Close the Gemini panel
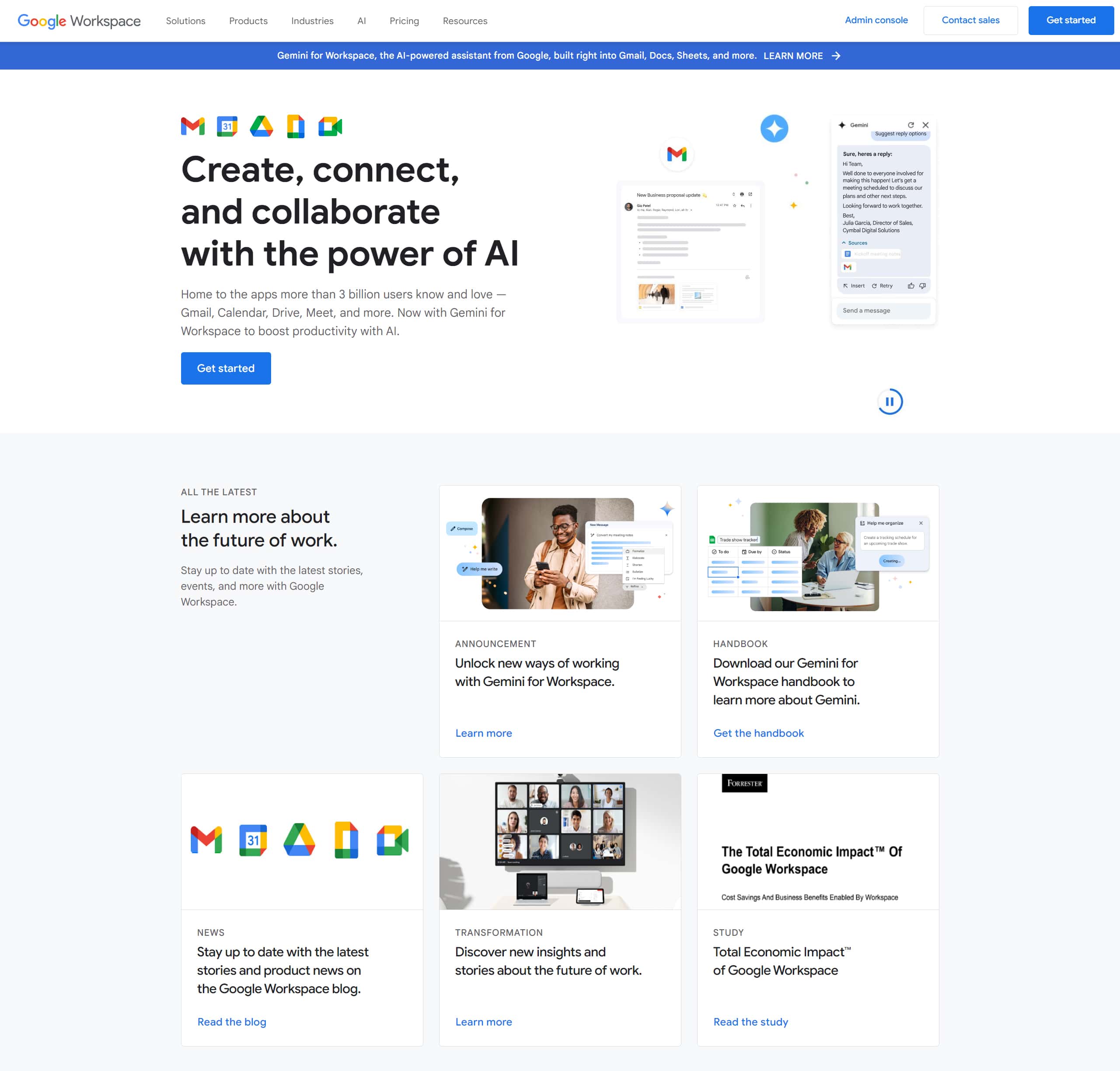The height and width of the screenshot is (1071, 1120). [x=925, y=125]
